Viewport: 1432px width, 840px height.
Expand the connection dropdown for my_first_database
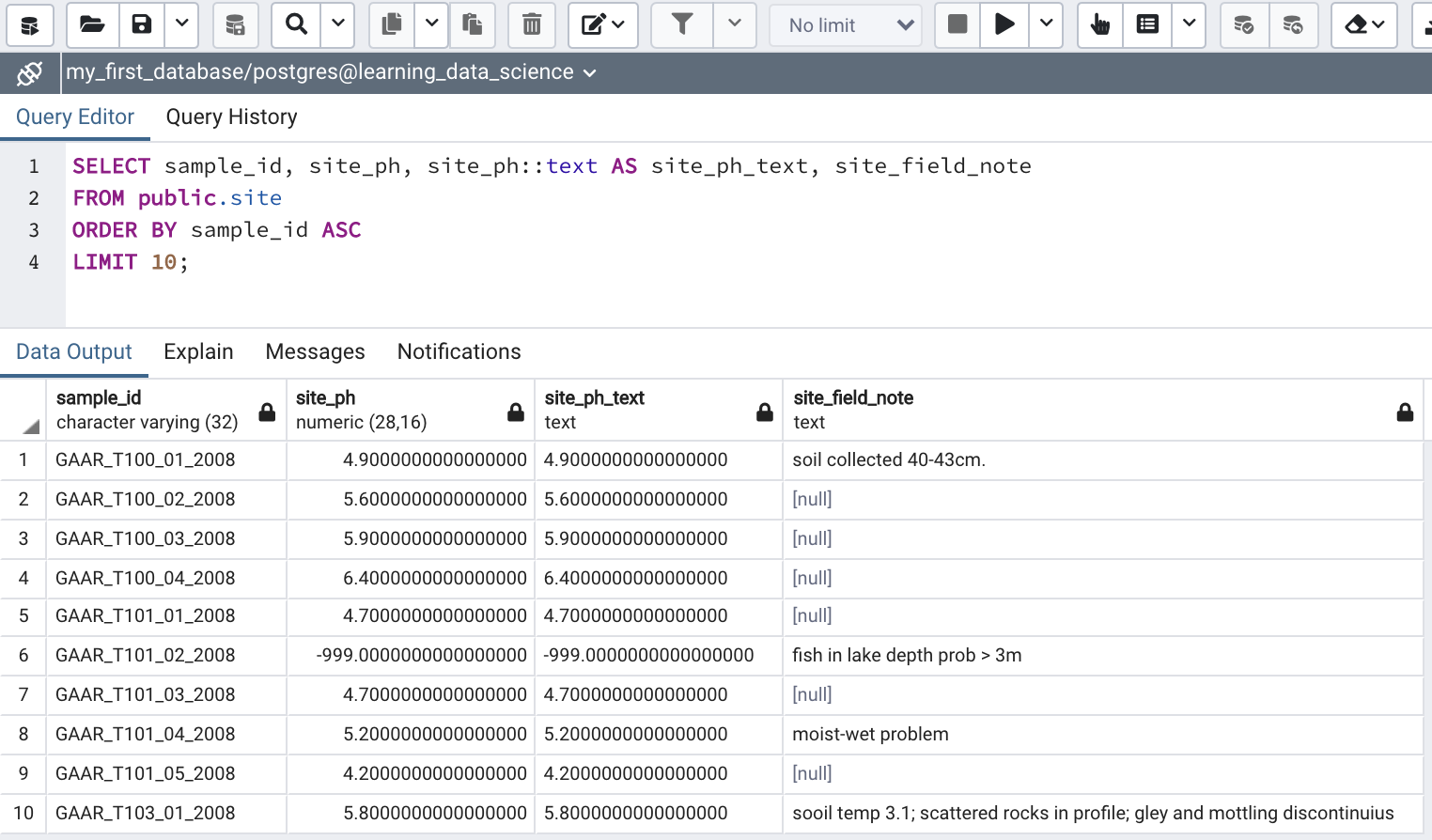[x=589, y=73]
